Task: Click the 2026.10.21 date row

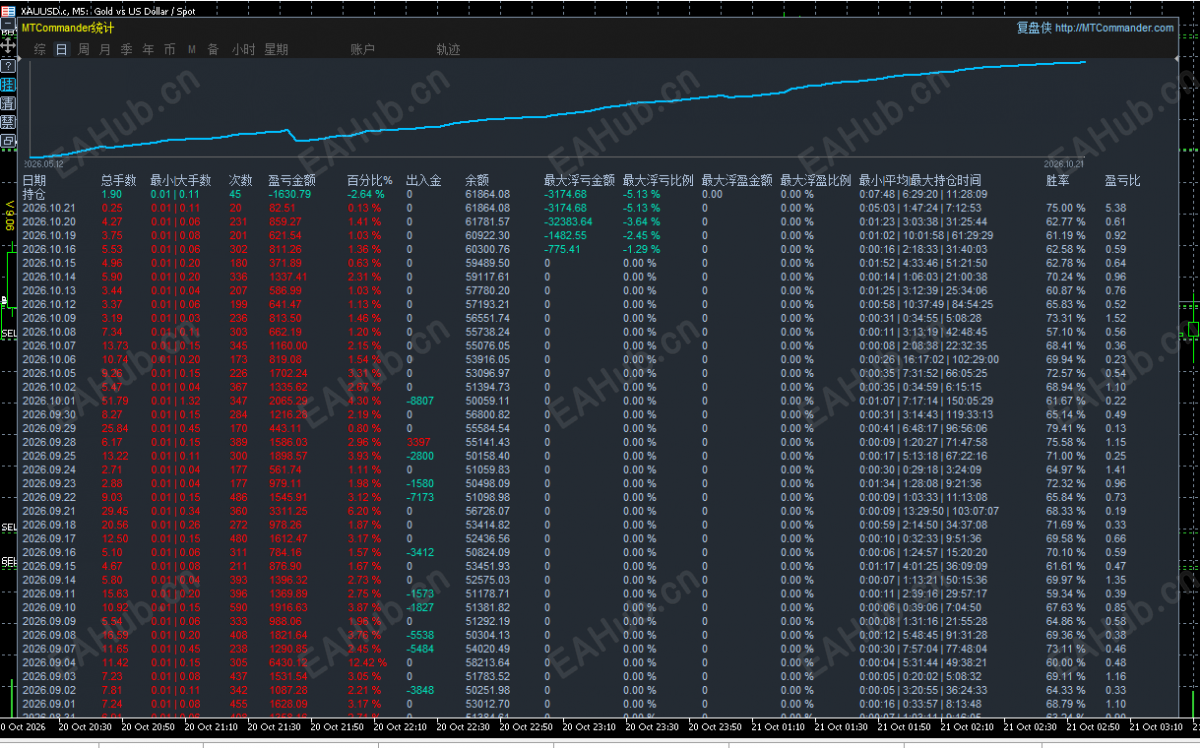Action: click(x=49, y=208)
